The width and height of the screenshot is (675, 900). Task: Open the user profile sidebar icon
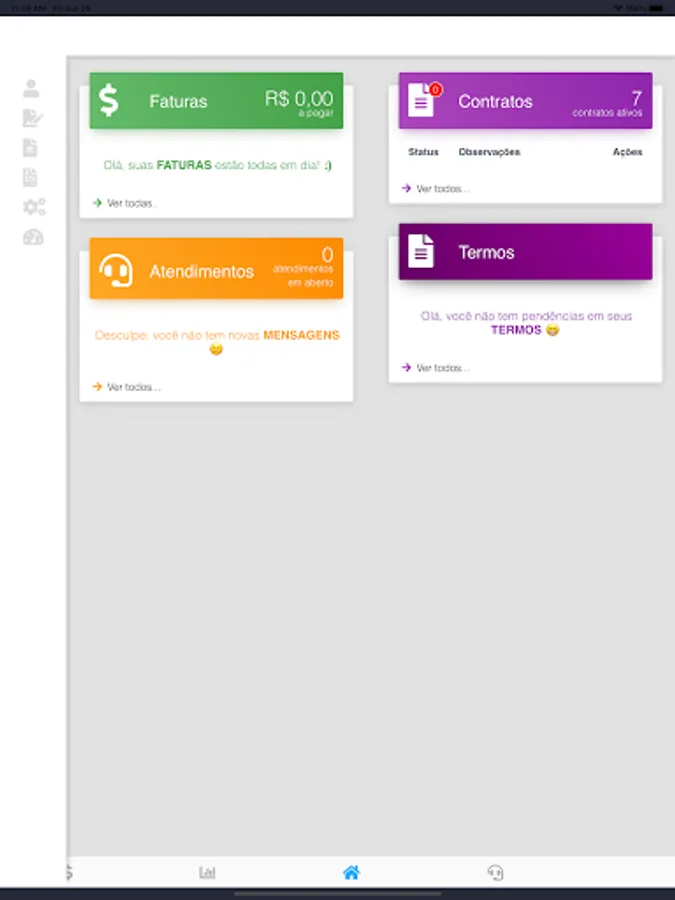coord(31,88)
